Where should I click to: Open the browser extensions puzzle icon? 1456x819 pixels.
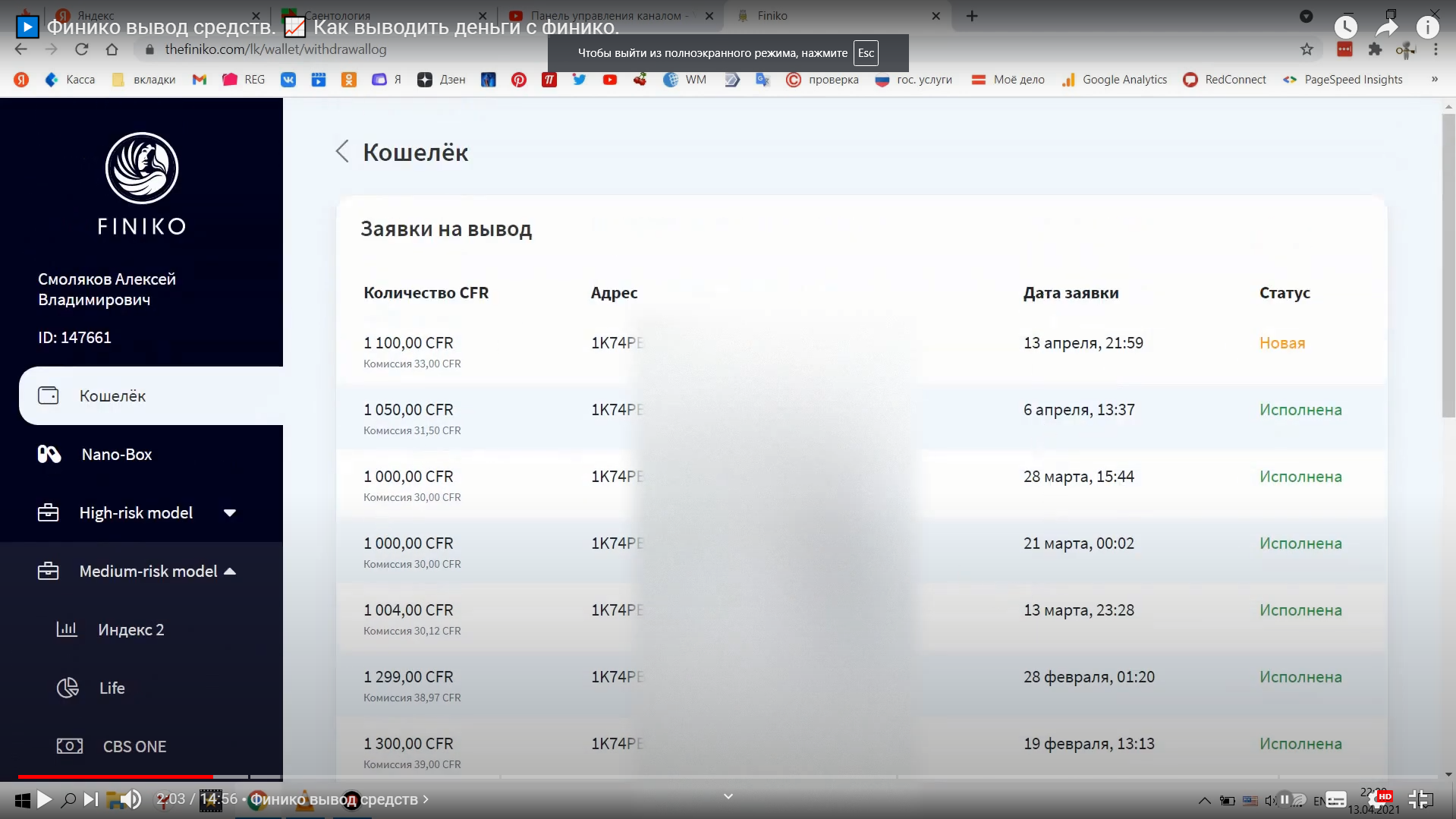[x=1375, y=49]
